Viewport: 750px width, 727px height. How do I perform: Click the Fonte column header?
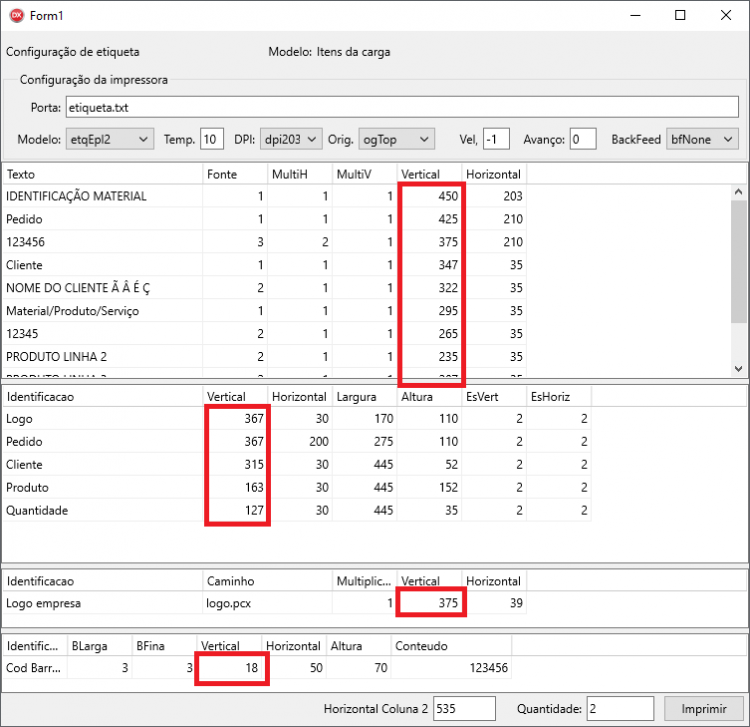(x=235, y=174)
